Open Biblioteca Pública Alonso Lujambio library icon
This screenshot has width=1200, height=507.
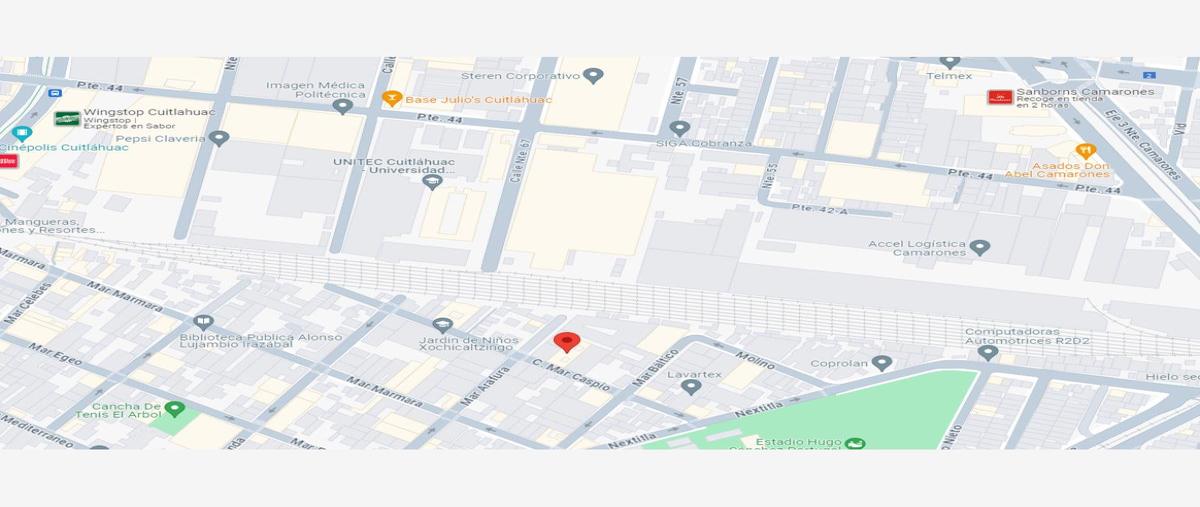tap(203, 322)
